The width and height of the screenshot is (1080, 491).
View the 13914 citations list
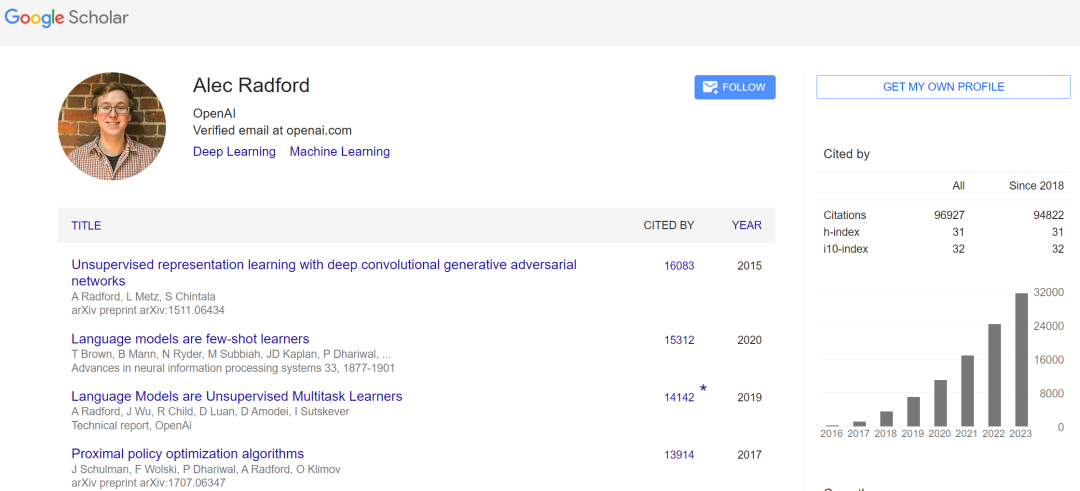pyautogui.click(x=679, y=455)
